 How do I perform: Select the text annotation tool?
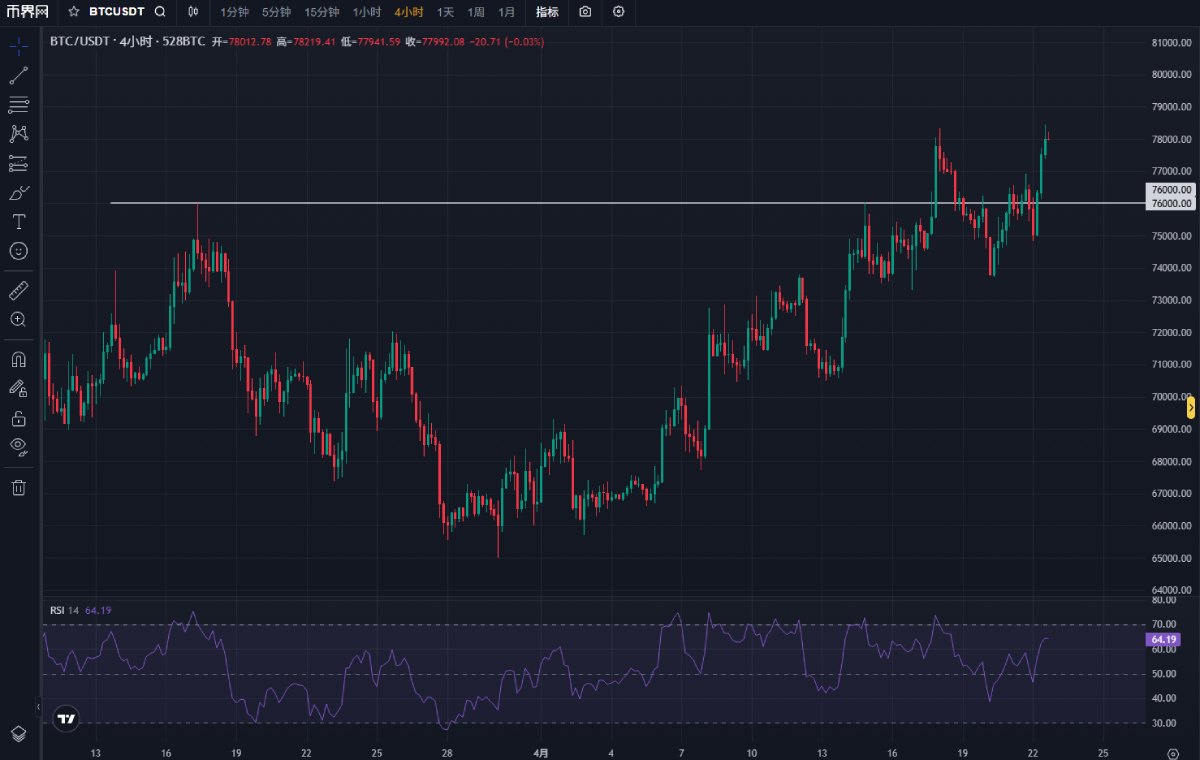[18, 221]
